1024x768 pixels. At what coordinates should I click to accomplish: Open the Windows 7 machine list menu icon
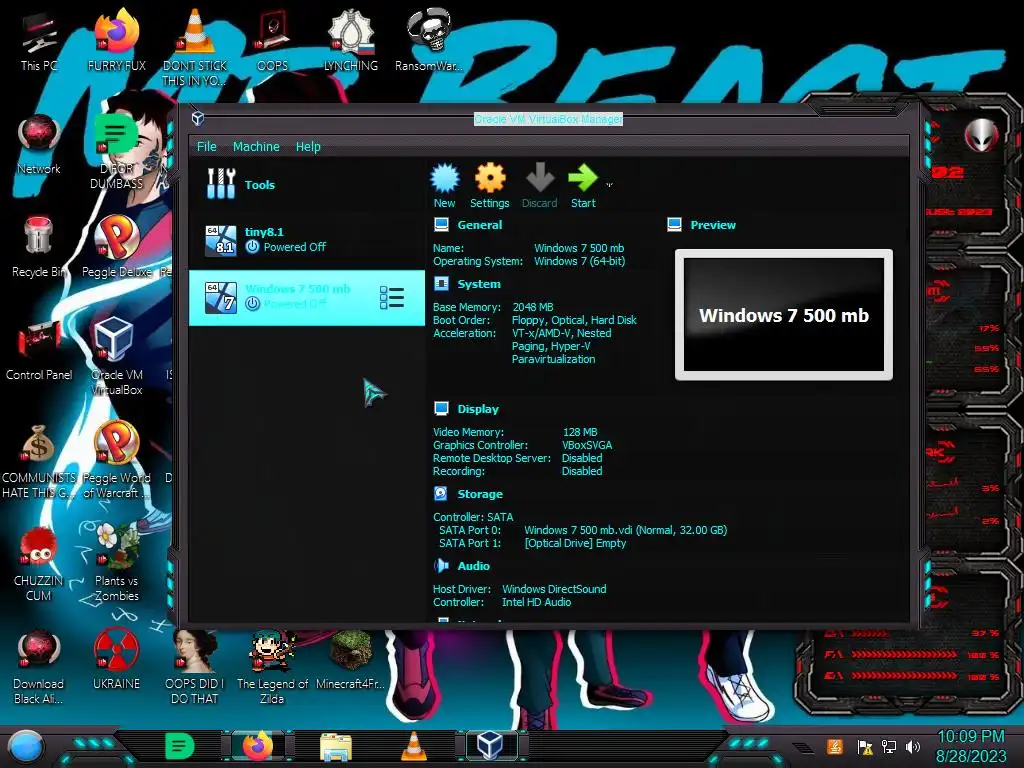click(392, 297)
